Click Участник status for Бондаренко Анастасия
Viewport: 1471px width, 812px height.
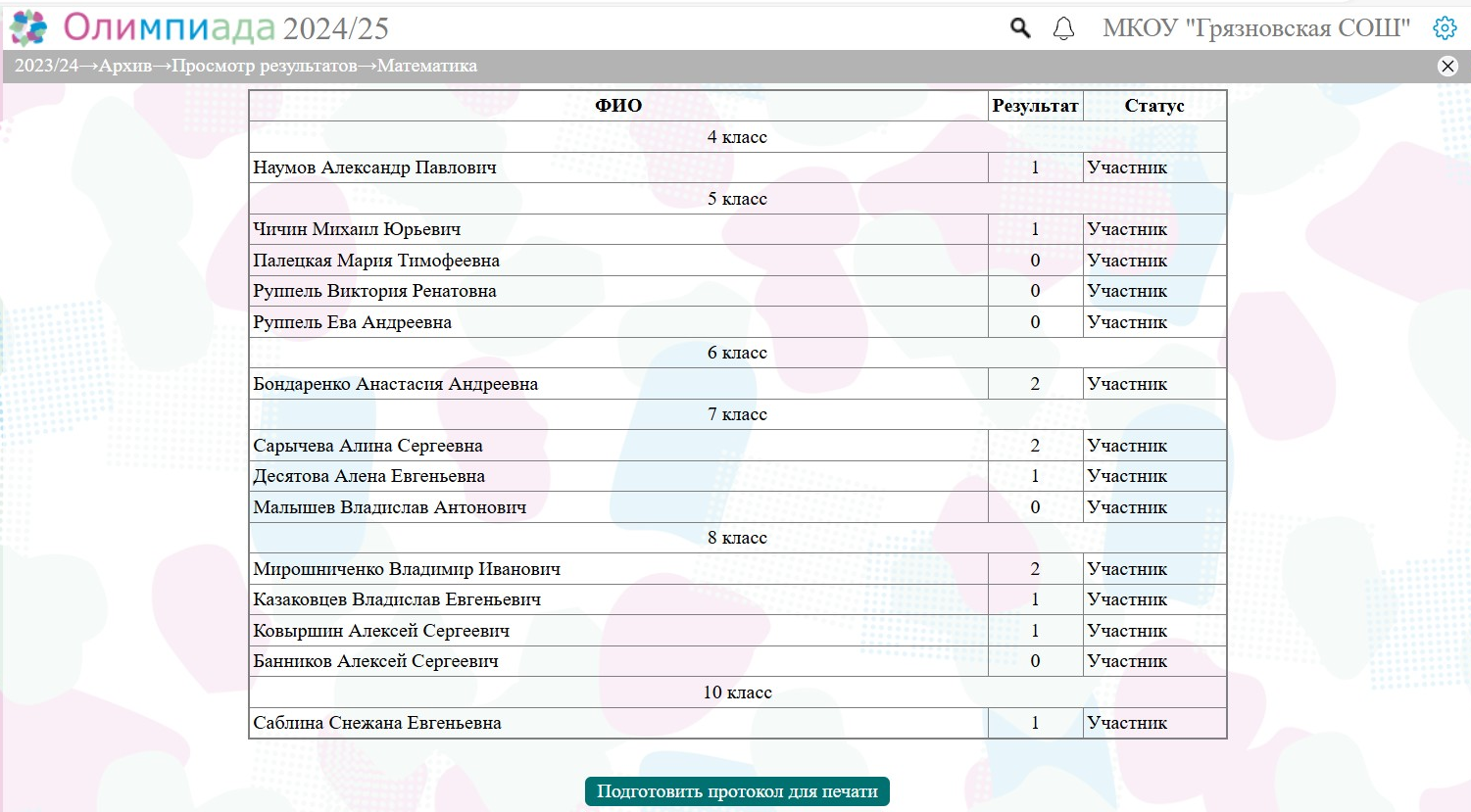[1127, 384]
